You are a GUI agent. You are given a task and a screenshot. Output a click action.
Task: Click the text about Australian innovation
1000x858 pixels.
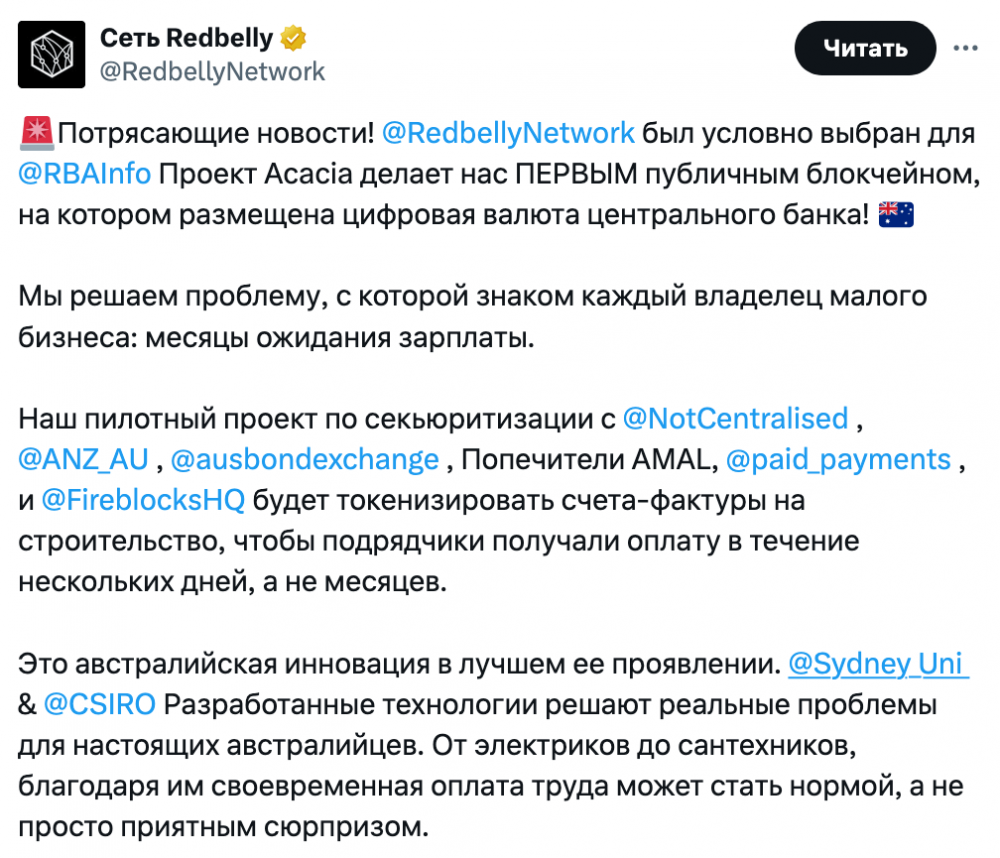(399, 664)
